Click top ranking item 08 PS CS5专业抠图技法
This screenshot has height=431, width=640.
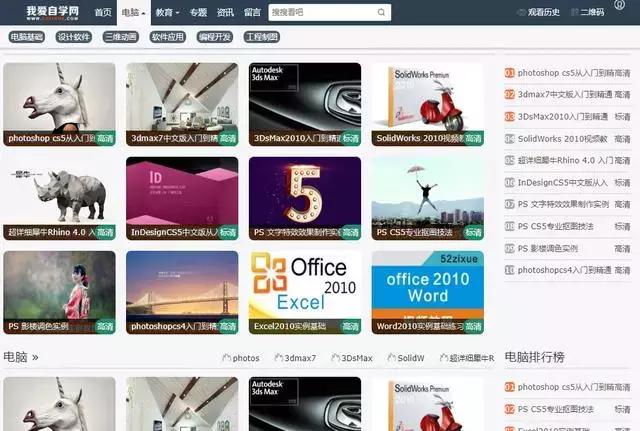coord(567,226)
